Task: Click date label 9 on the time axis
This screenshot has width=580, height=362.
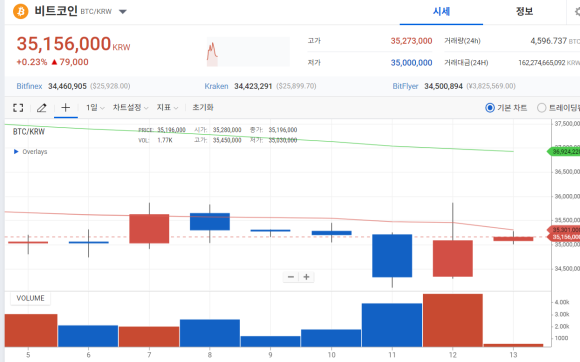Action: click(x=270, y=355)
